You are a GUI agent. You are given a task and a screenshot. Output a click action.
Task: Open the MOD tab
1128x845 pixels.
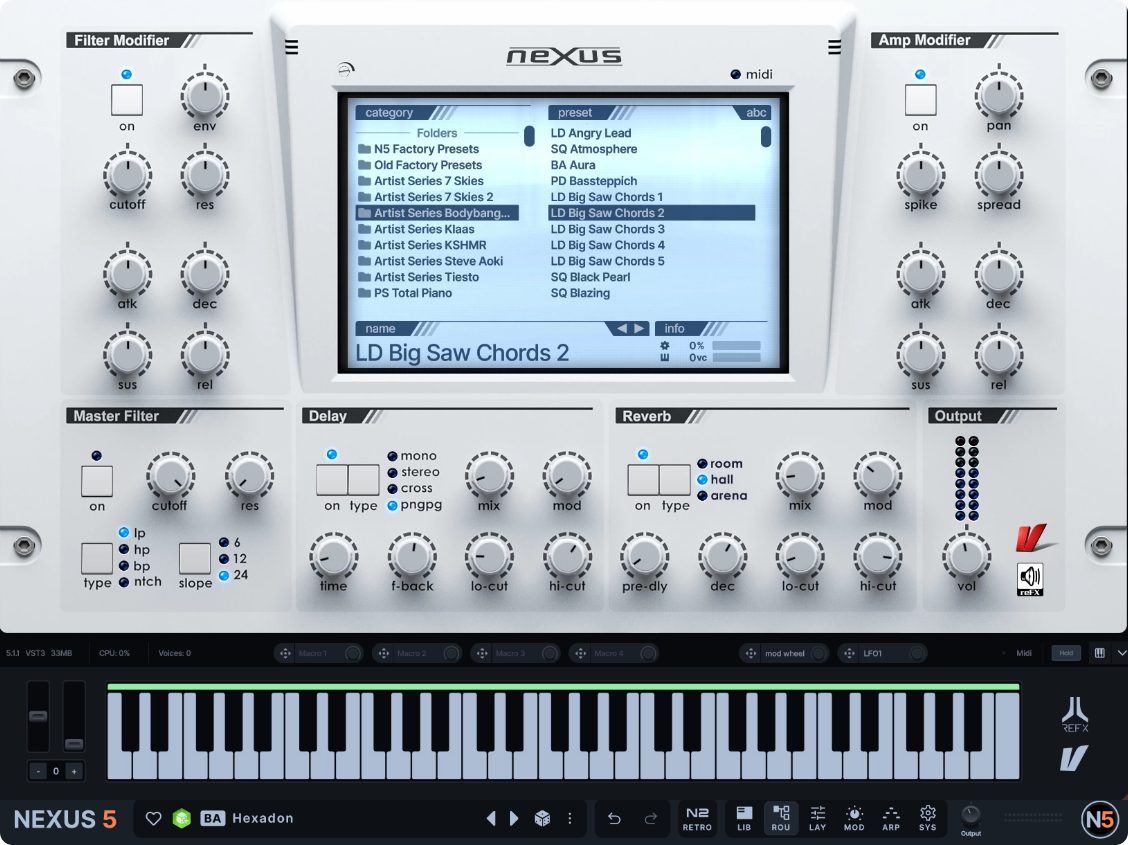[854, 818]
